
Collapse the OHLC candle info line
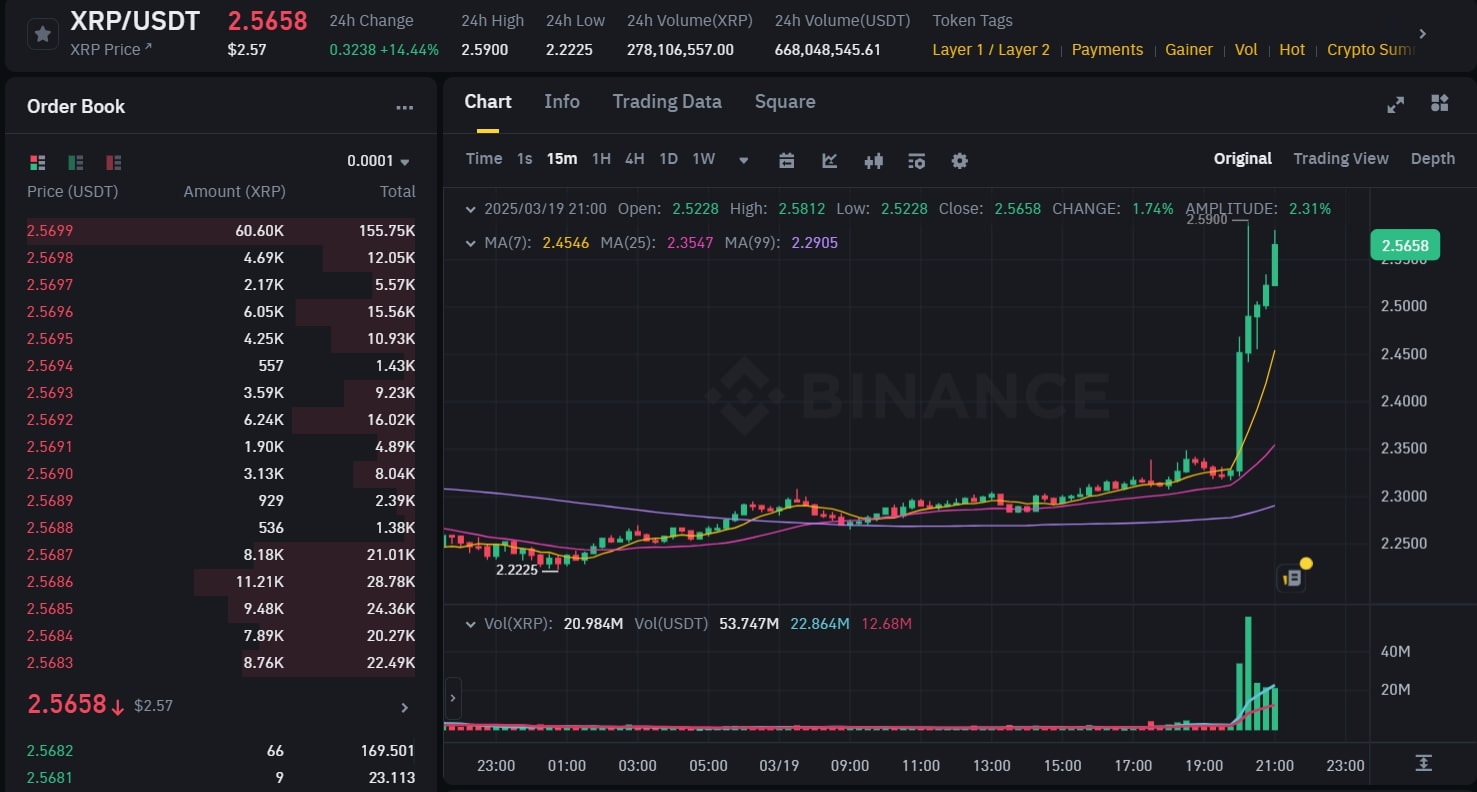coord(471,209)
